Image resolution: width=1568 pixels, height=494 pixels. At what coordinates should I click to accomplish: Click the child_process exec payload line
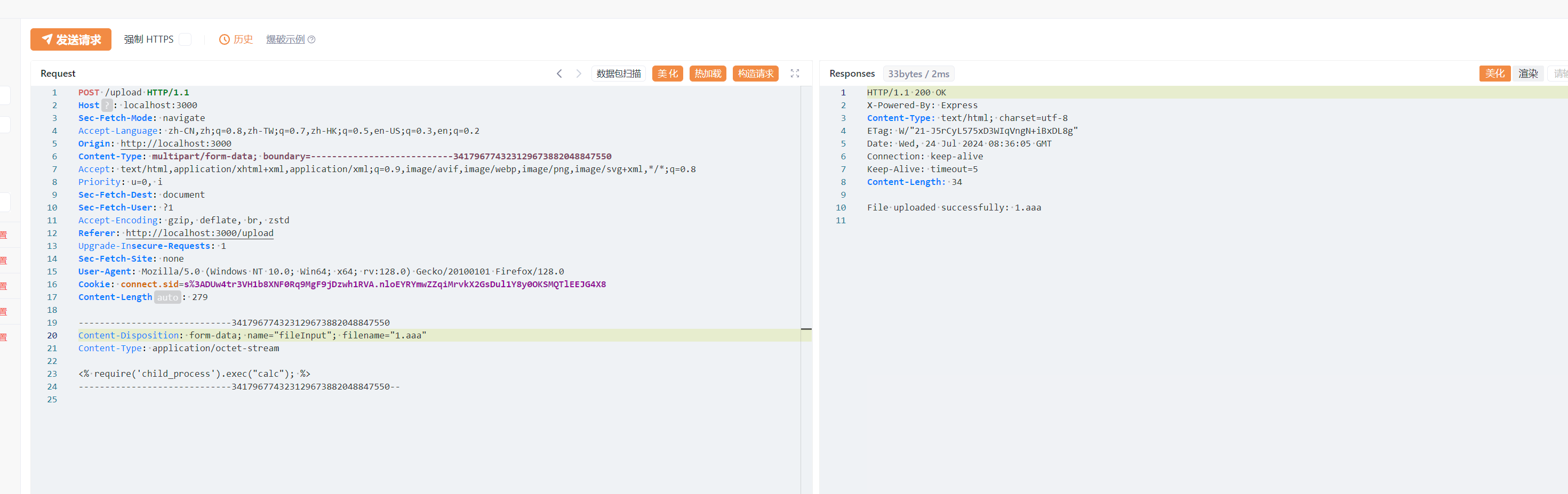pyautogui.click(x=194, y=374)
